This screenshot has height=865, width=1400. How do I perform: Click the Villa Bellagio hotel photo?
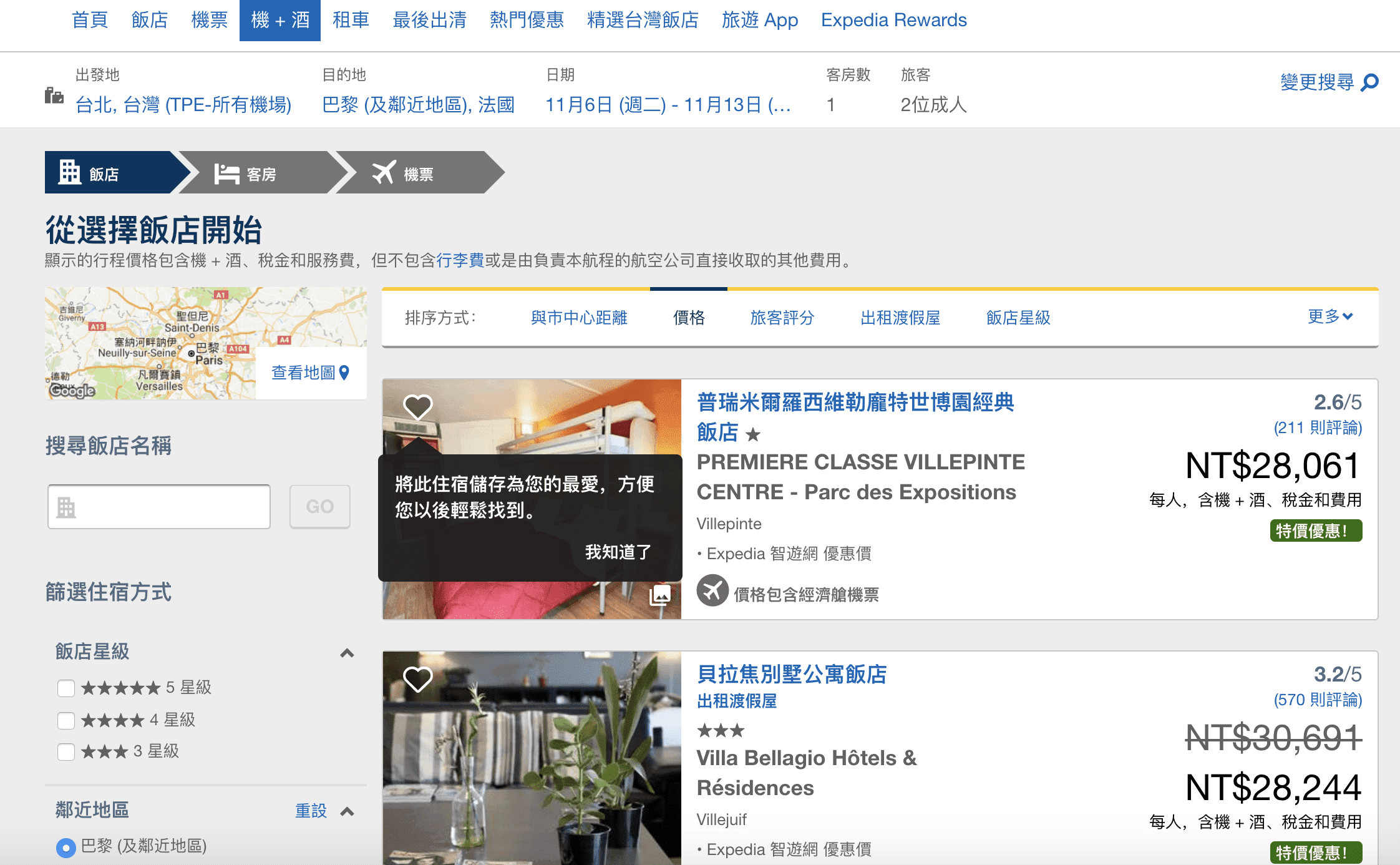pyautogui.click(x=532, y=758)
